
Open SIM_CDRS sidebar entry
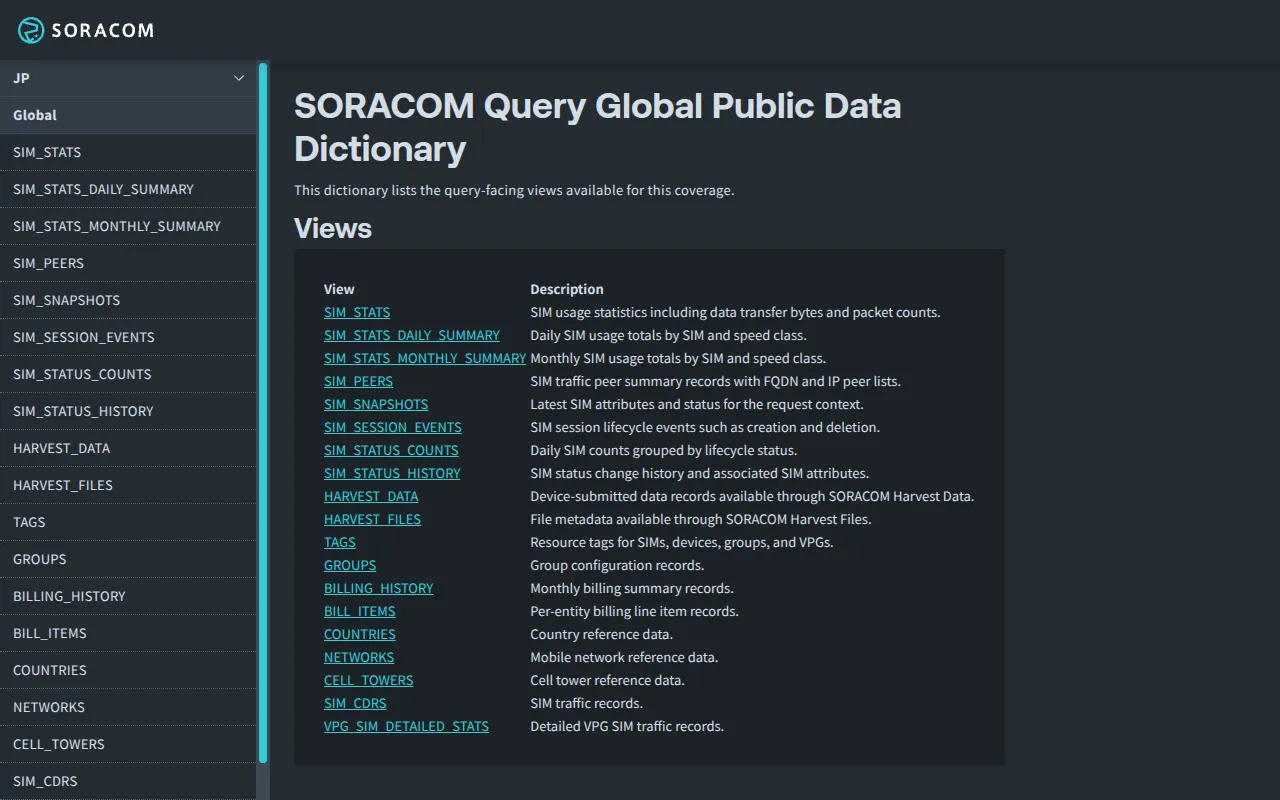point(128,781)
